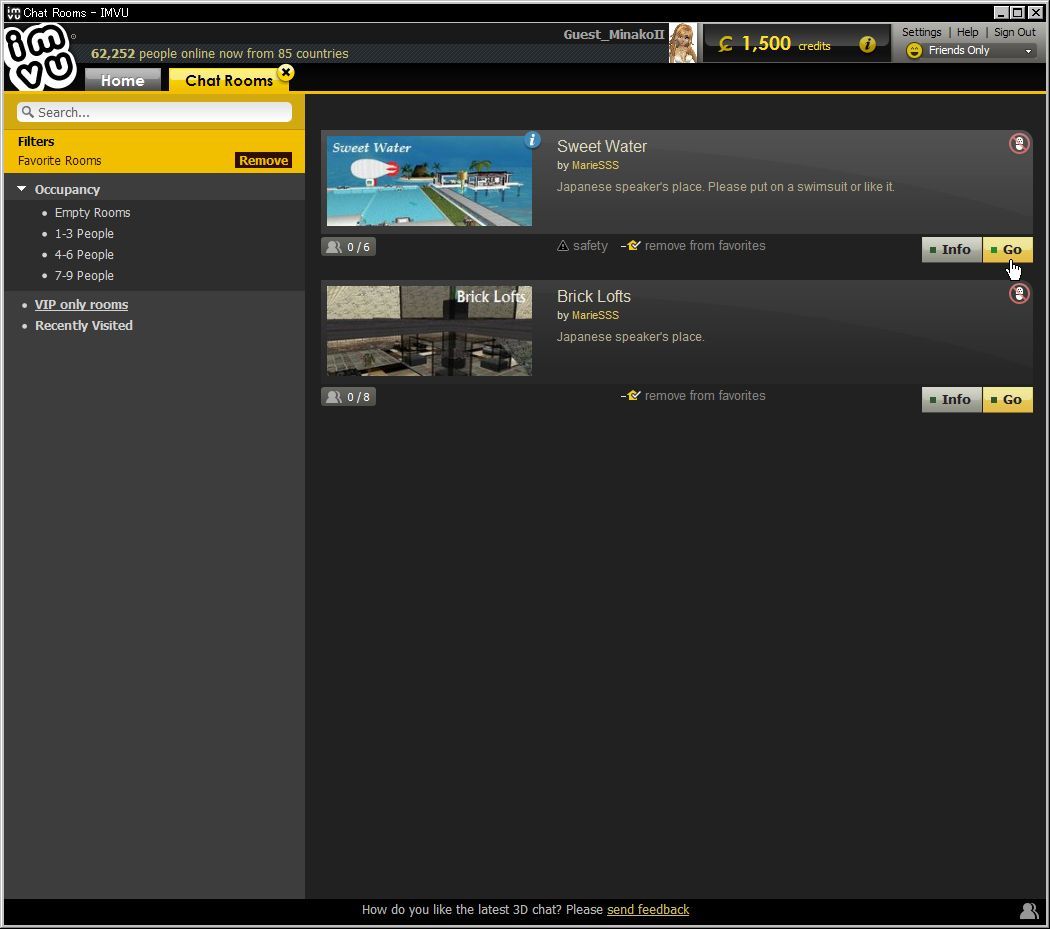Remove Brick Lofts from favorites
Image resolution: width=1050 pixels, height=929 pixels.
[x=704, y=396]
